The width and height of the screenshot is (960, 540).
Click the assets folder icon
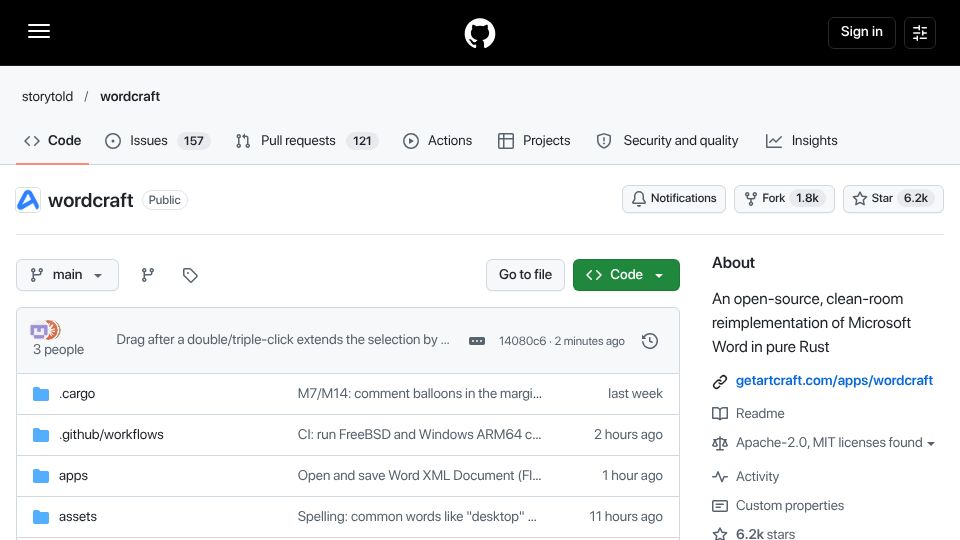(41, 517)
